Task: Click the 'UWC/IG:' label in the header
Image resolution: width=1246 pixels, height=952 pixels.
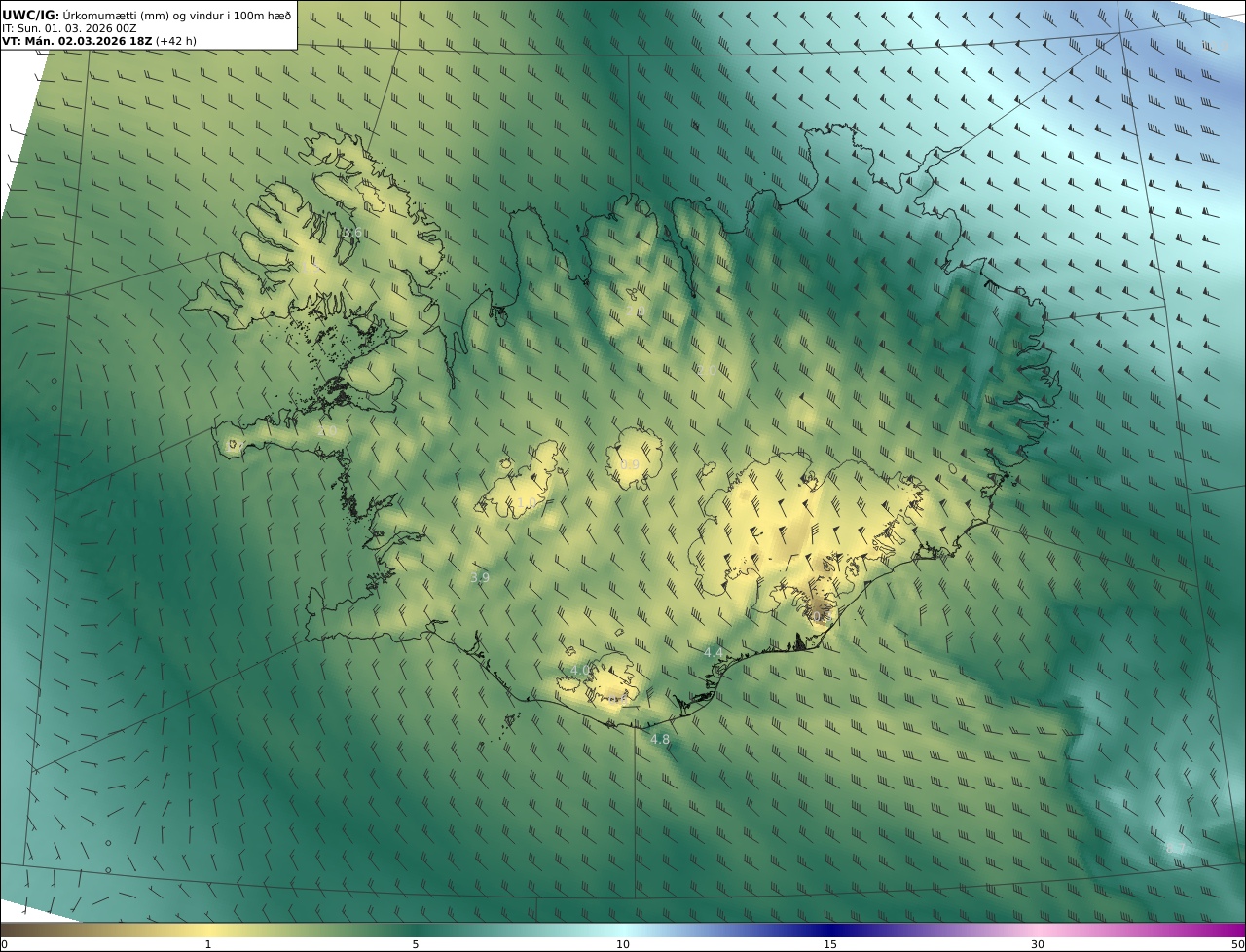Action: pos(30,15)
